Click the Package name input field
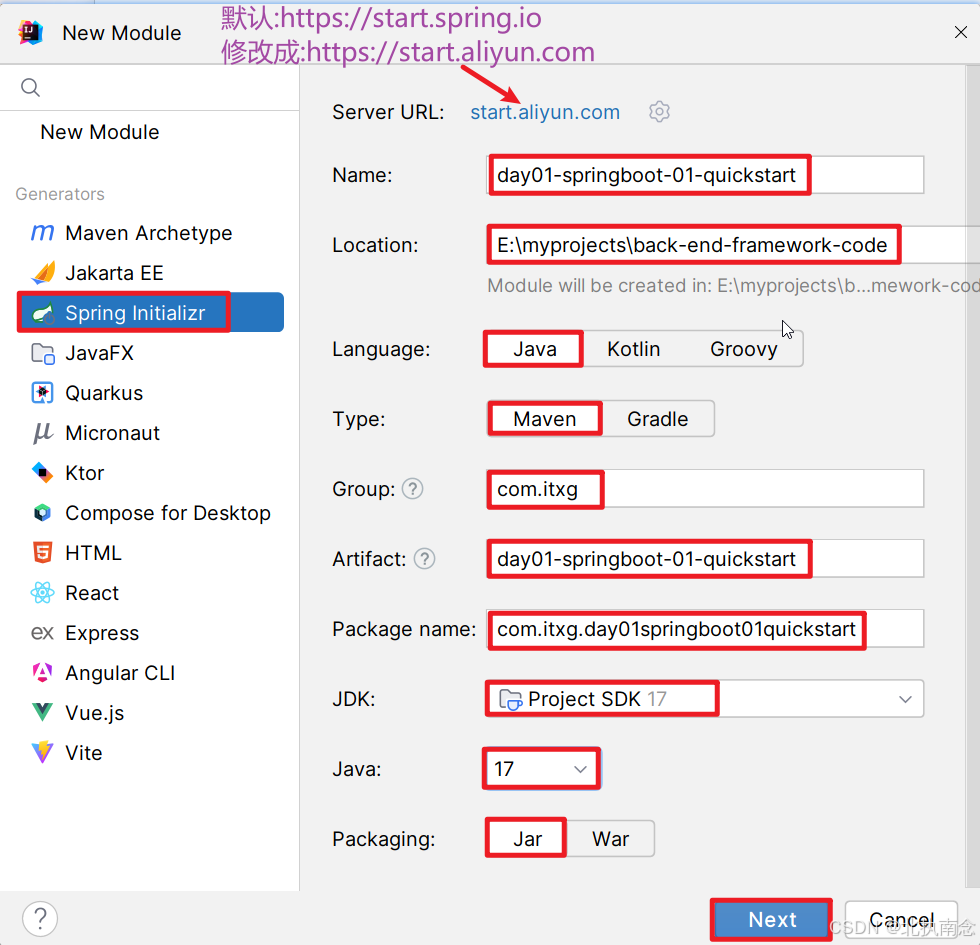This screenshot has width=980, height=945. coord(705,629)
